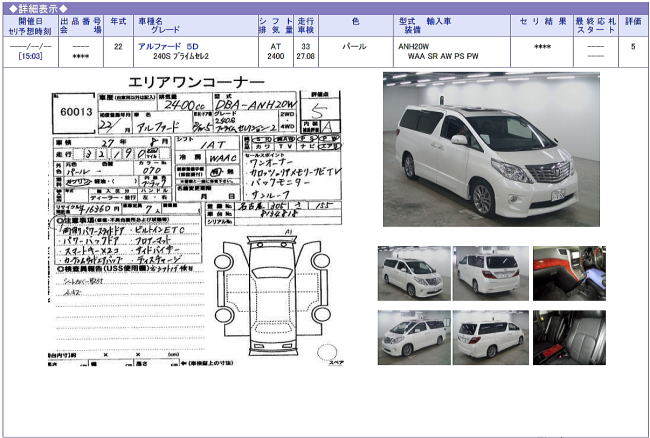Click the ◆詳細表示◆ title bar
Image resolution: width=650 pixels, height=438 pixels.
(325, 8)
